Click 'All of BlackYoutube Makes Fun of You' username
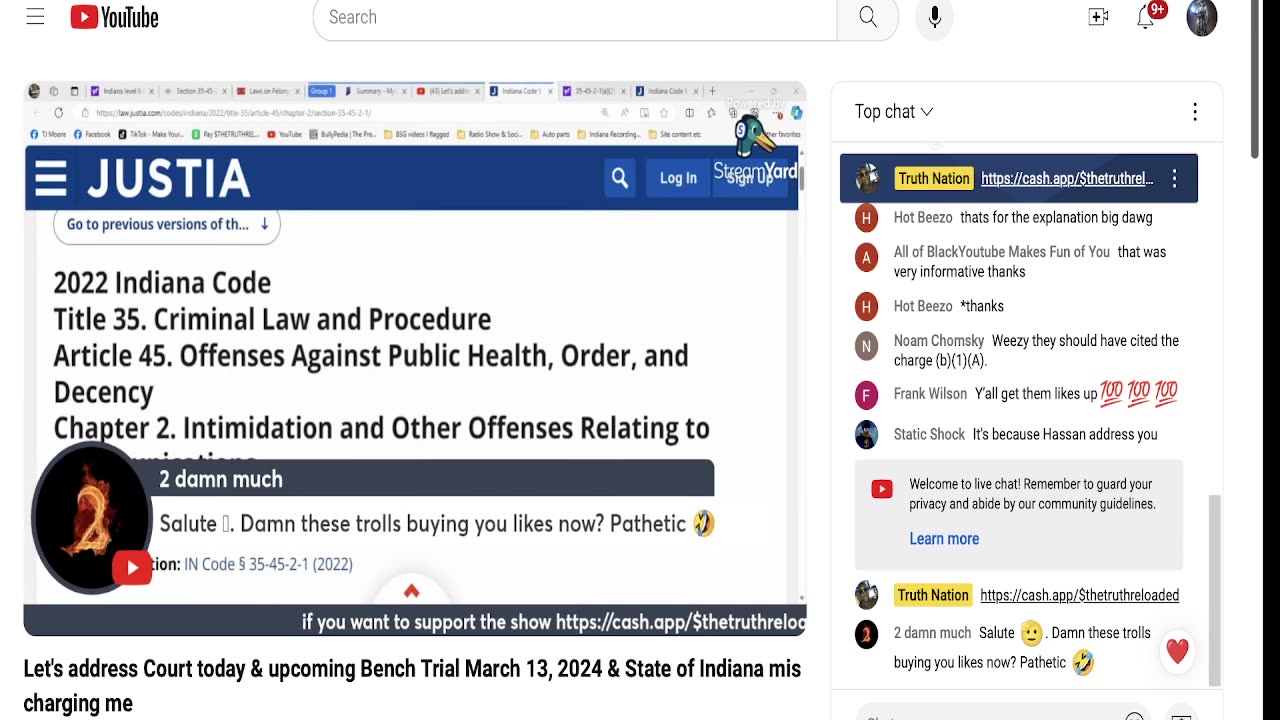The image size is (1280, 720). [x=1001, y=252]
